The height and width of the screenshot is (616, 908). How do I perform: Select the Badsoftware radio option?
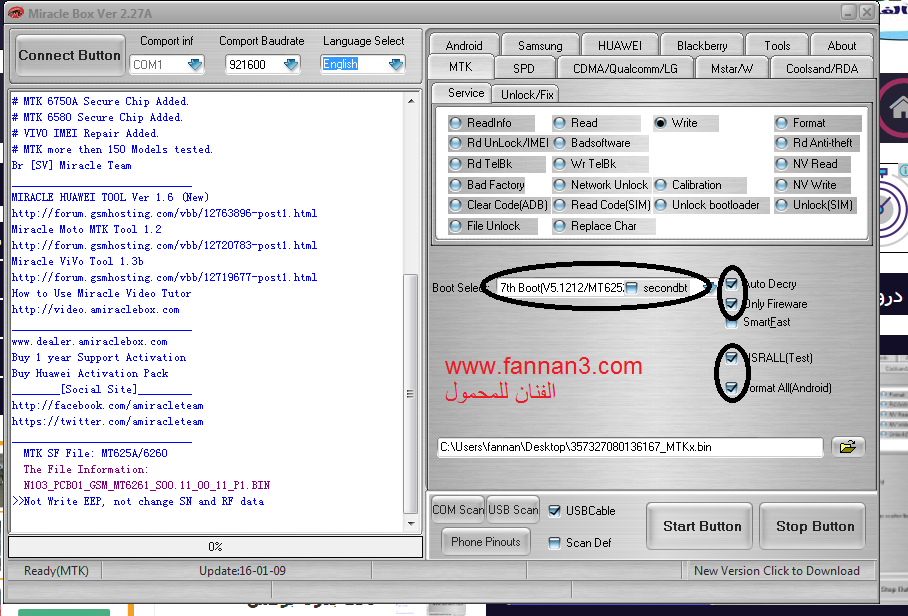click(559, 143)
